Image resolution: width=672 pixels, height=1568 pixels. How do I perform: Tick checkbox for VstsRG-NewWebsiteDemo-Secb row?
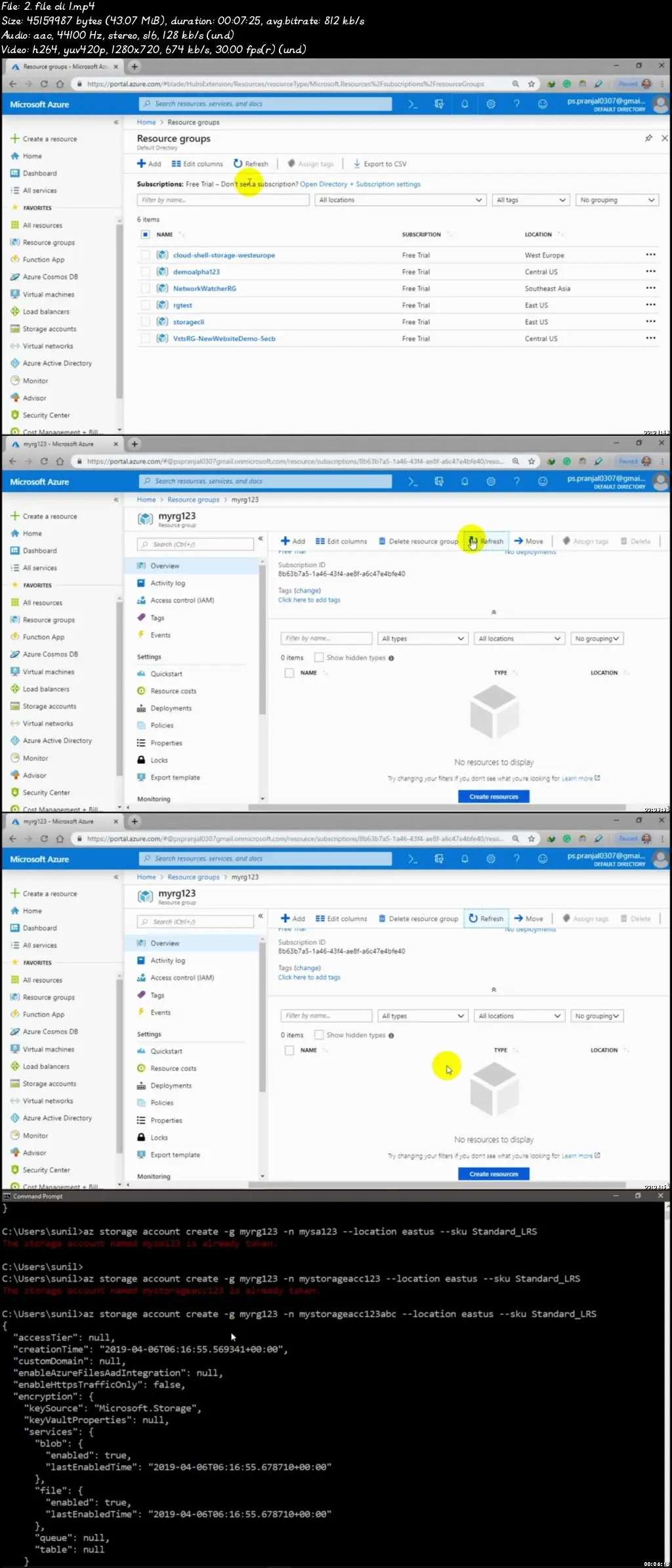(145, 339)
